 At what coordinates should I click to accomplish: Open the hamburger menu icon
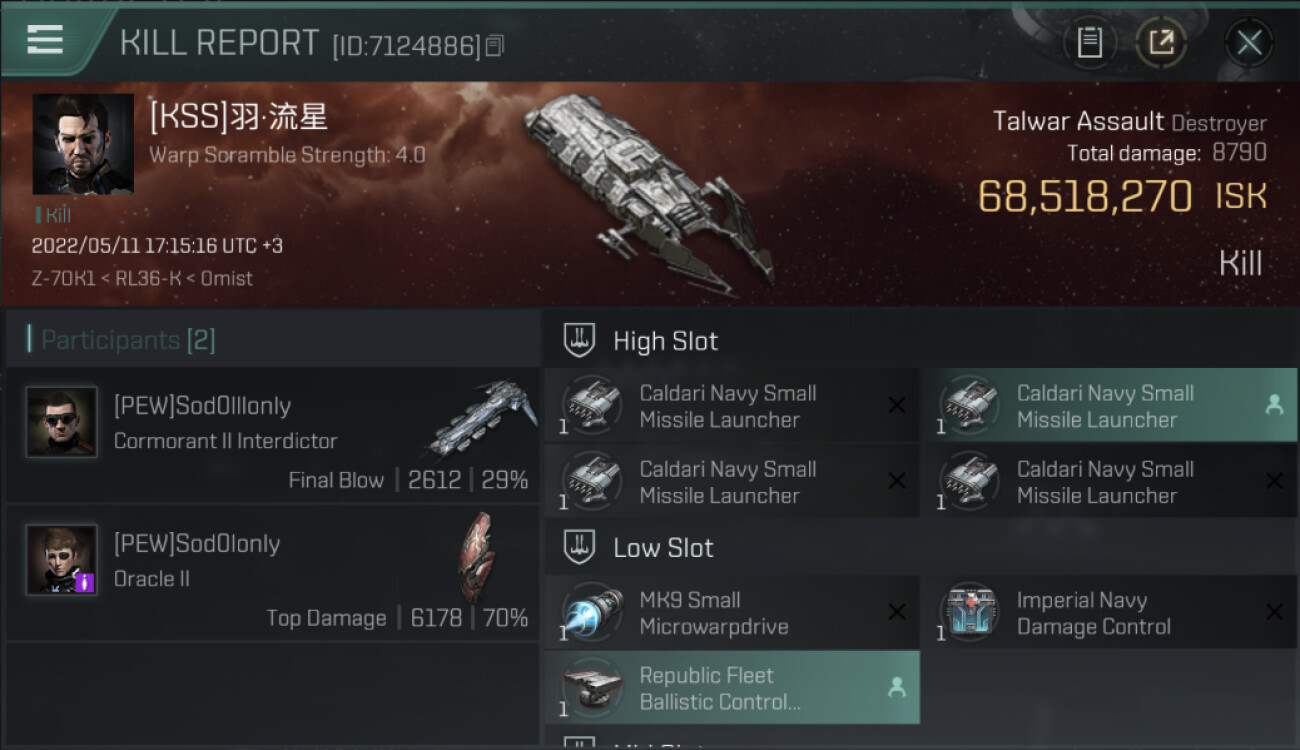[45, 40]
